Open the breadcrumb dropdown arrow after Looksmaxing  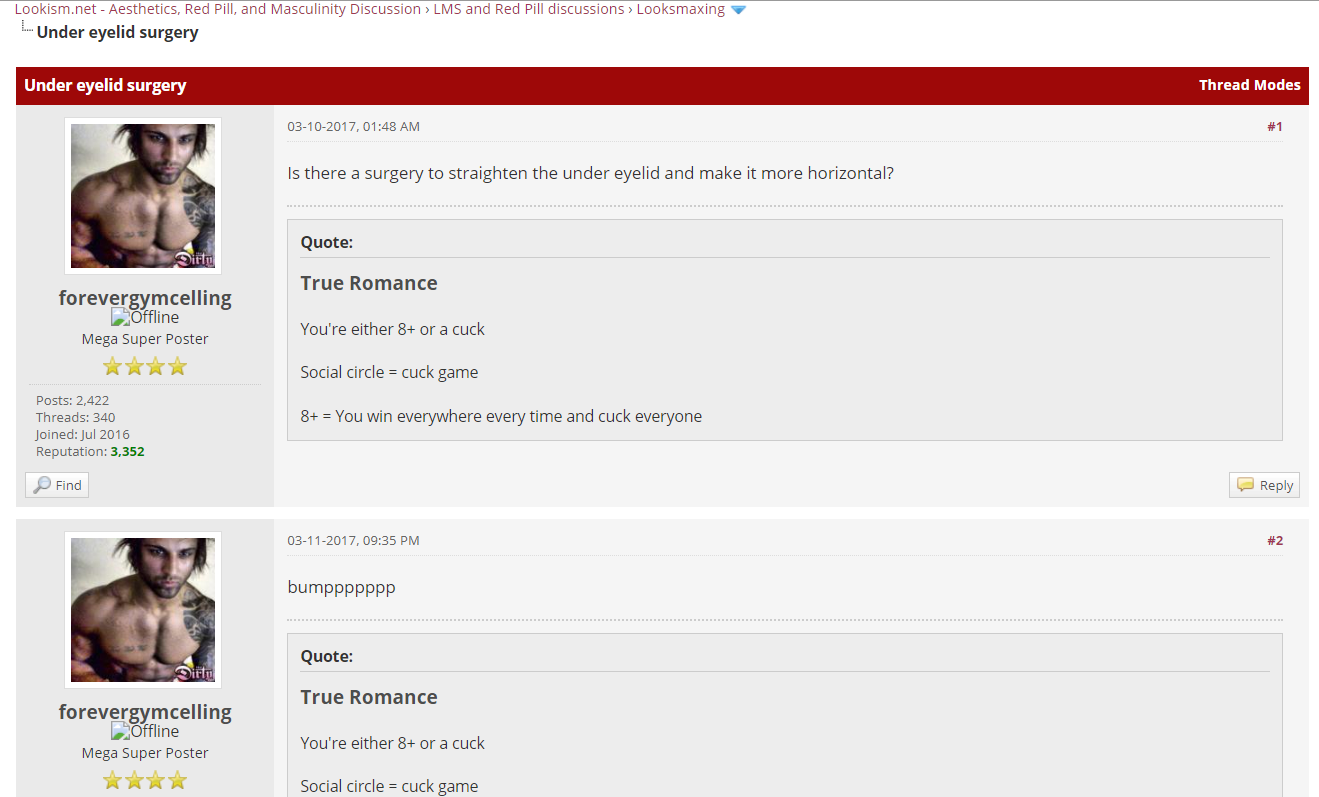(x=738, y=10)
